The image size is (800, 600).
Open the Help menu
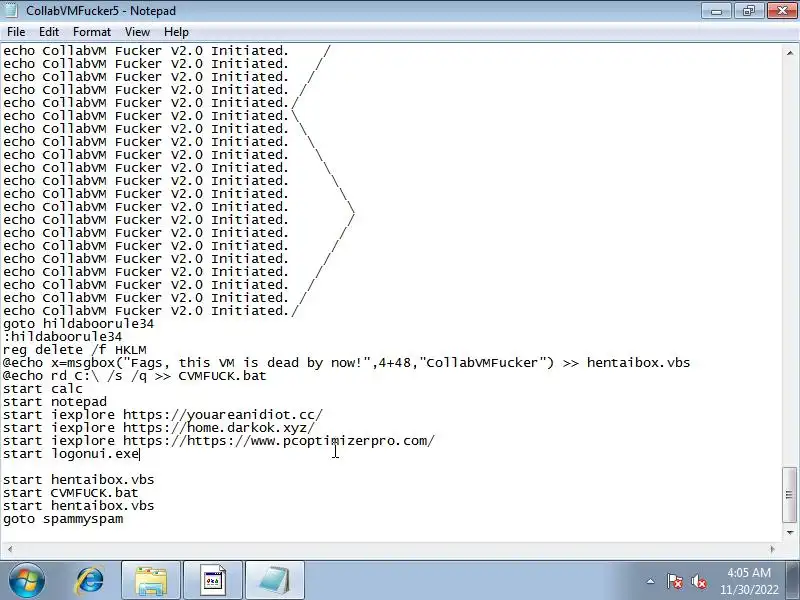click(176, 32)
